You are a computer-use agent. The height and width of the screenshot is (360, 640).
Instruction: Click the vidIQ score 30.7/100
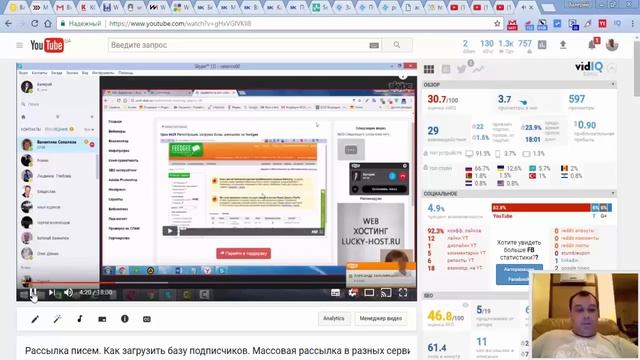click(442, 99)
